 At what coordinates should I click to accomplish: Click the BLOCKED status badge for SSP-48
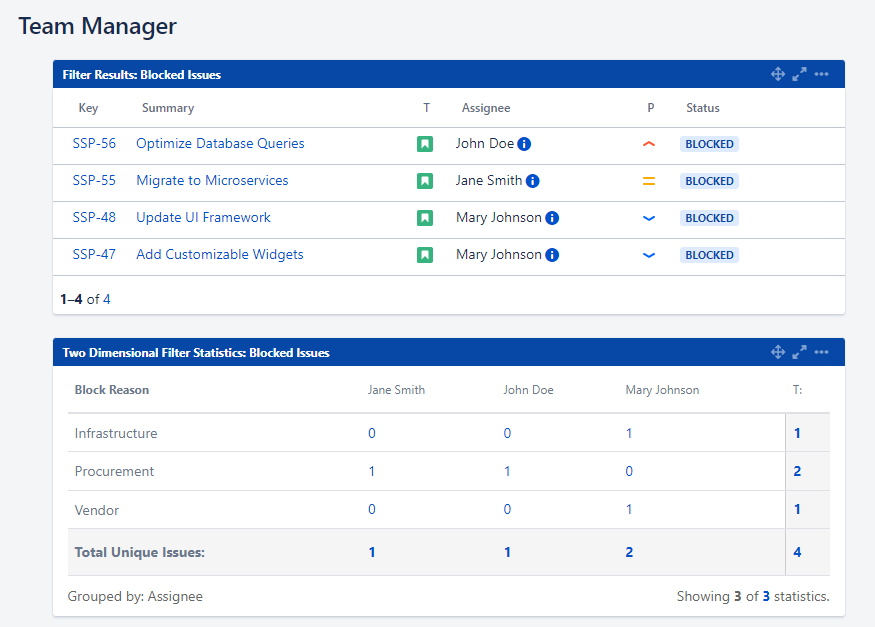[x=709, y=218]
